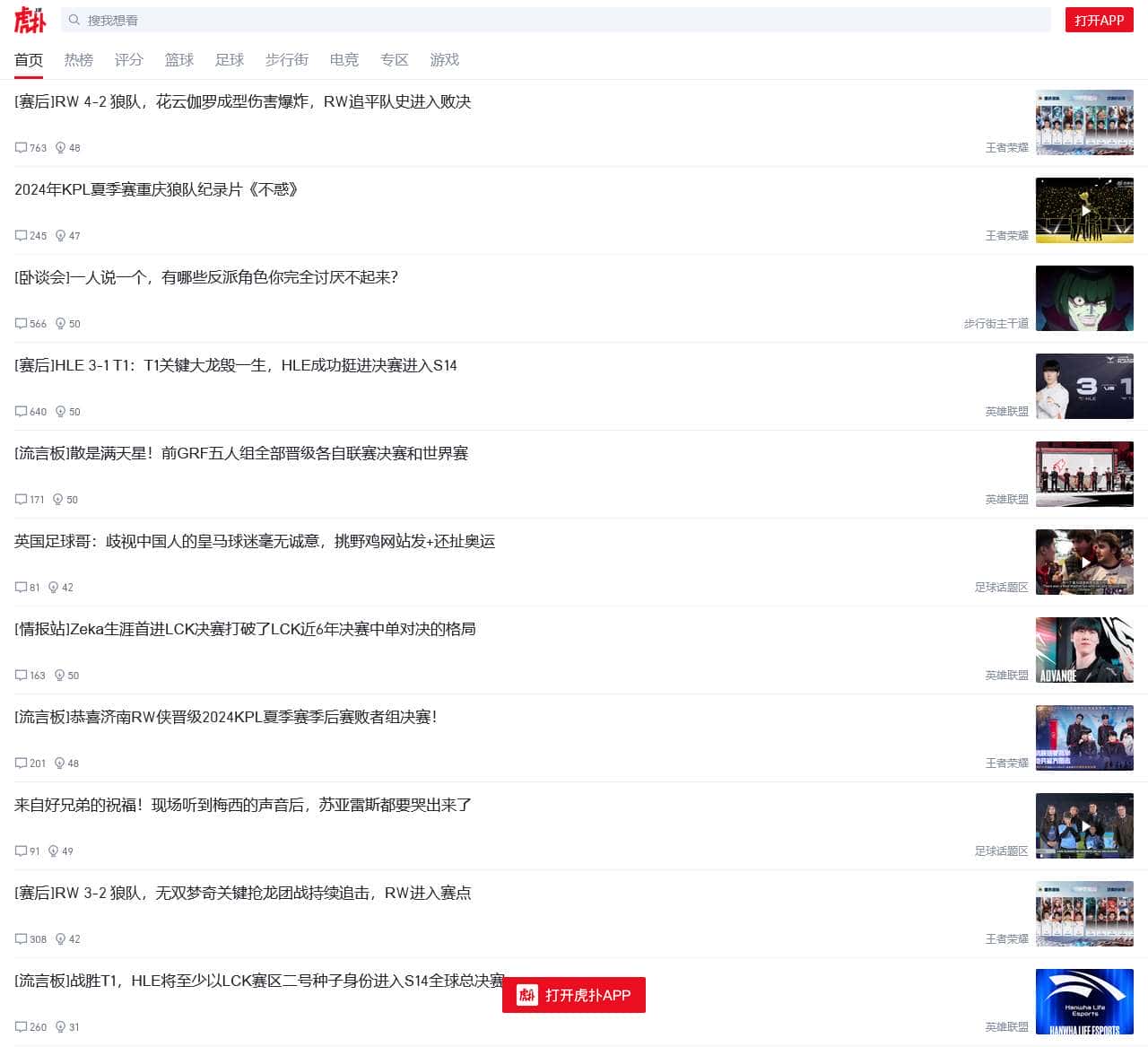Open thumbnail of RW 4-2 狼队 post
Image resolution: width=1148 pixels, height=1047 pixels.
pos(1084,122)
